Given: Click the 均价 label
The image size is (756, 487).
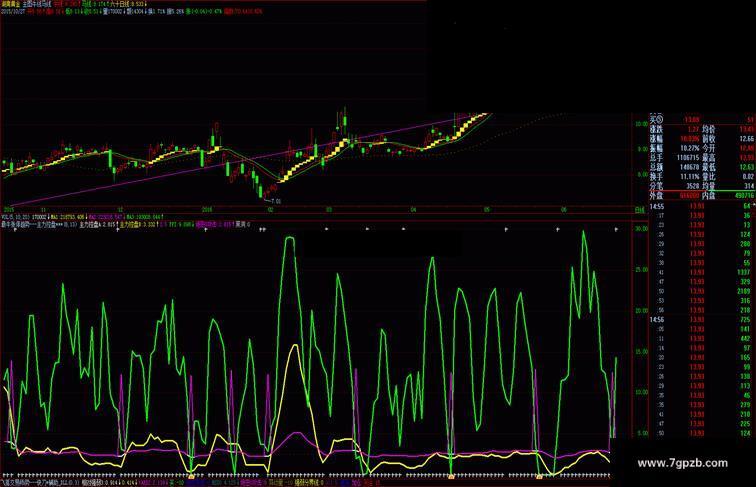Looking at the screenshot, I should point(709,129).
